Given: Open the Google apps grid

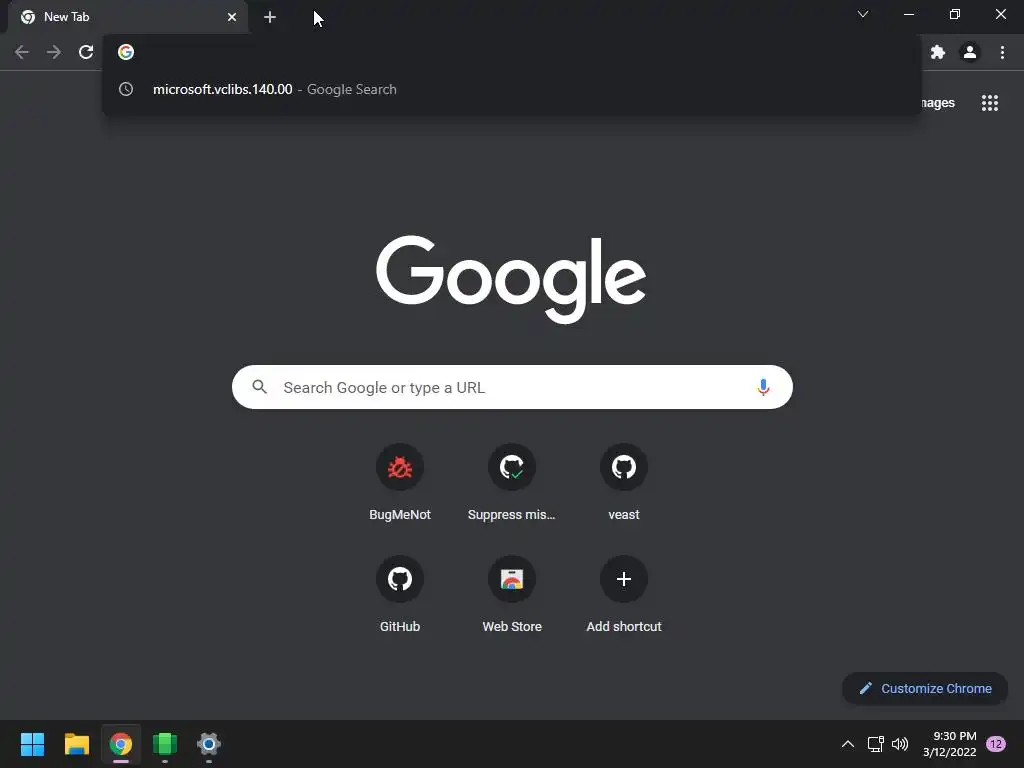Looking at the screenshot, I should pos(990,103).
